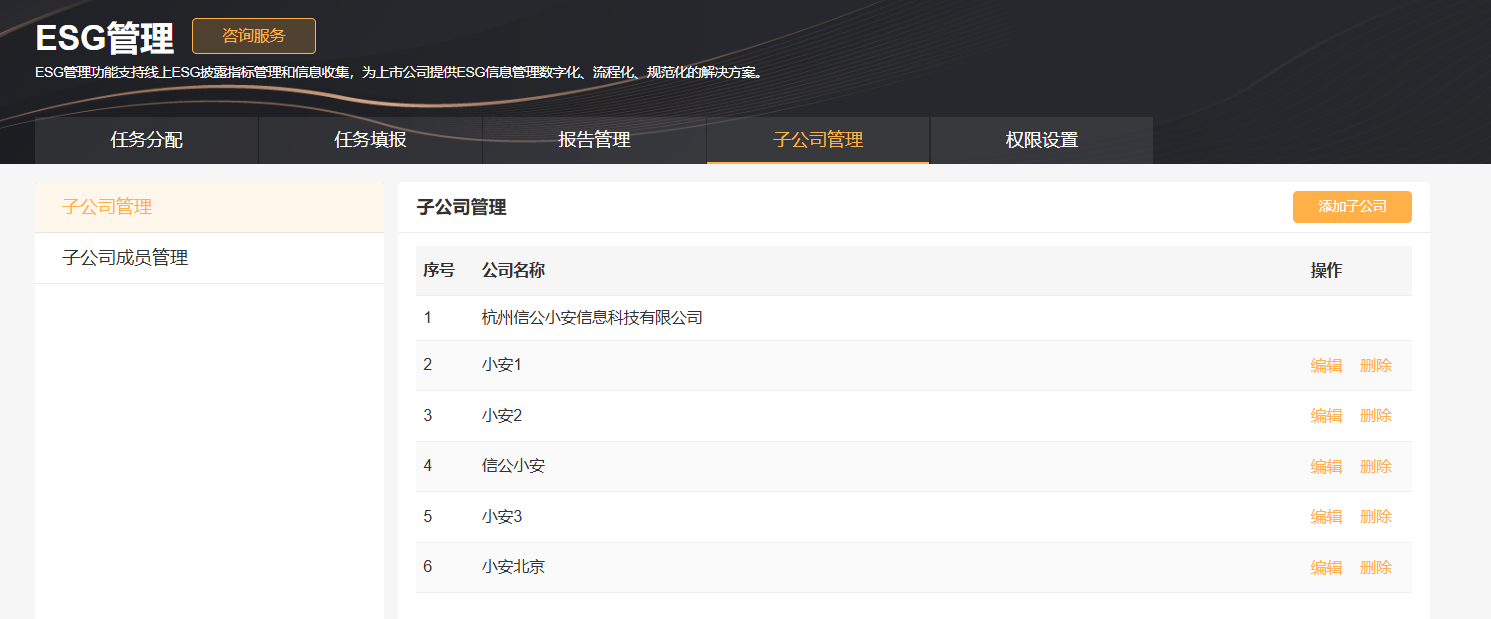Delete the 信公小安 entry
1491x619 pixels.
click(1376, 467)
